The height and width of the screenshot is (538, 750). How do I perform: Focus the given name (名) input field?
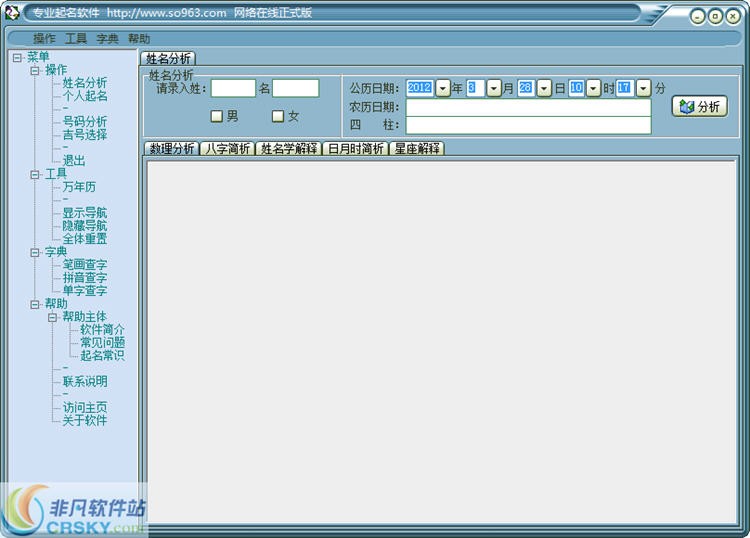(x=296, y=88)
